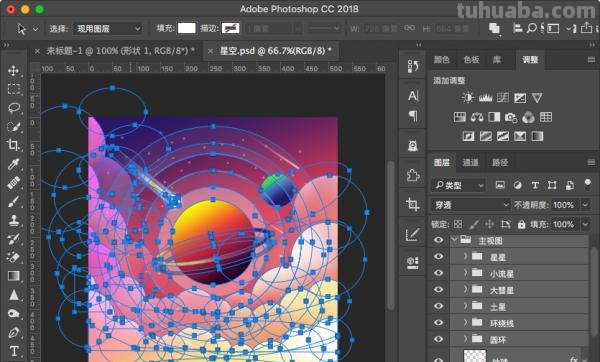Open the 图层 panel menu button
600x362 pixels.
[x=591, y=162]
